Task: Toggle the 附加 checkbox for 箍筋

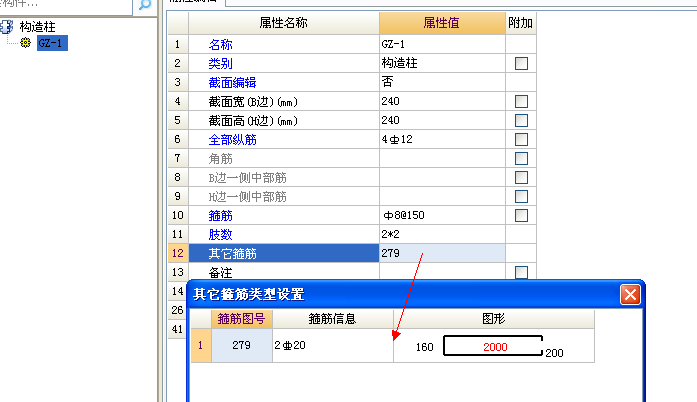Action: click(x=521, y=215)
